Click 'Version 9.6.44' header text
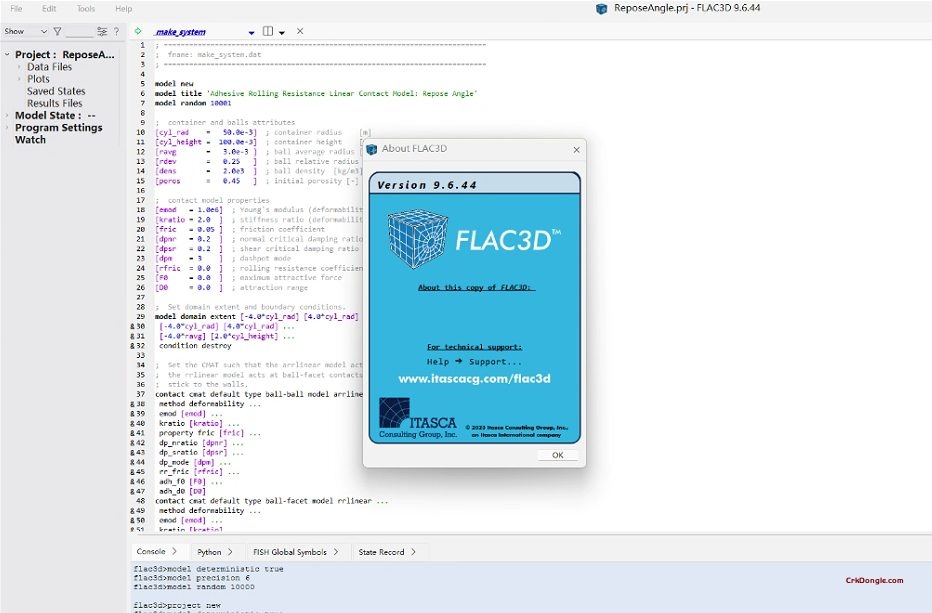Image resolution: width=932 pixels, height=613 pixels. (427, 185)
